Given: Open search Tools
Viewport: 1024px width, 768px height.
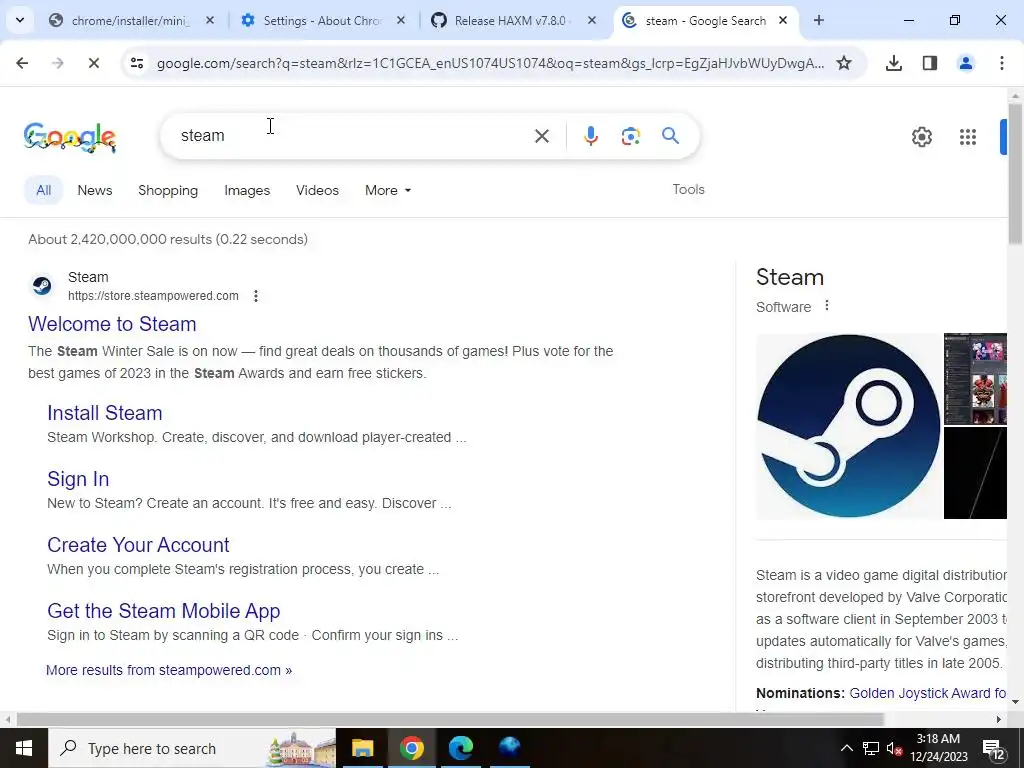Looking at the screenshot, I should click(688, 189).
